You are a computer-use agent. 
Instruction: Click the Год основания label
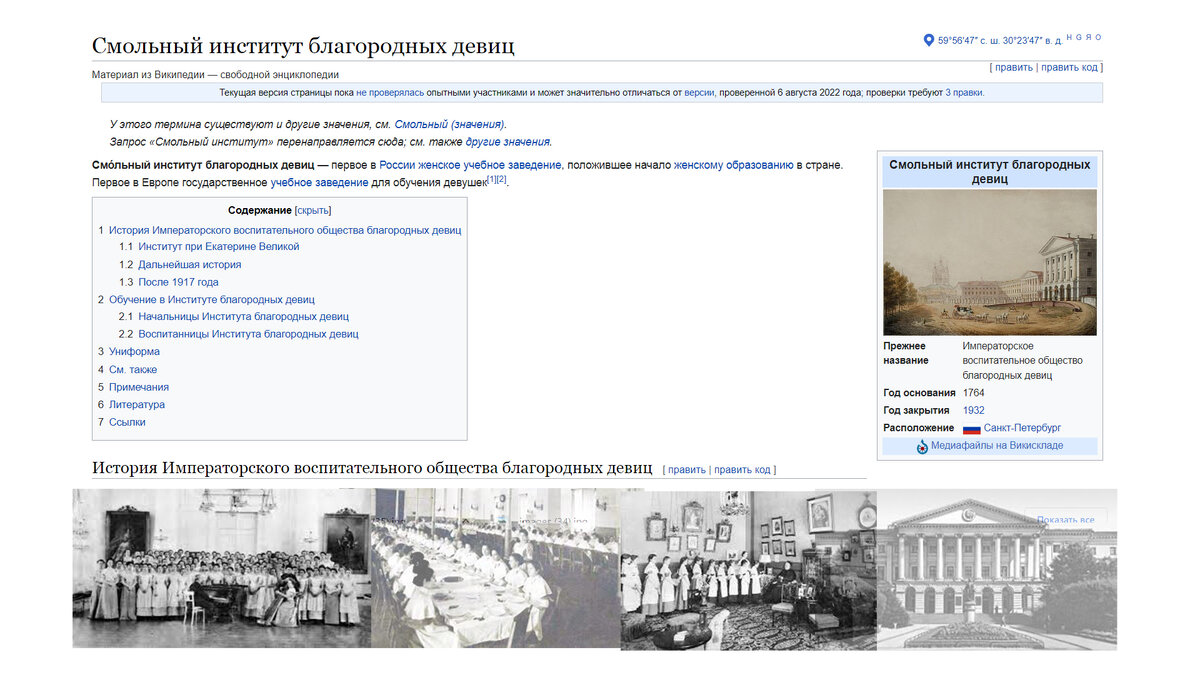tap(919, 393)
